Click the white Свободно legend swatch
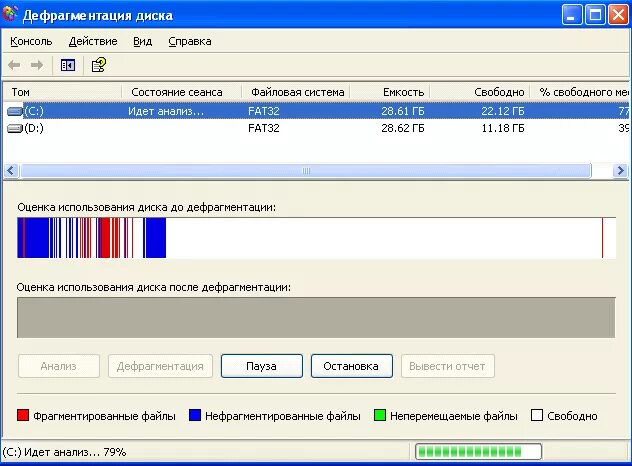This screenshot has width=632, height=466. pyautogui.click(x=537, y=415)
